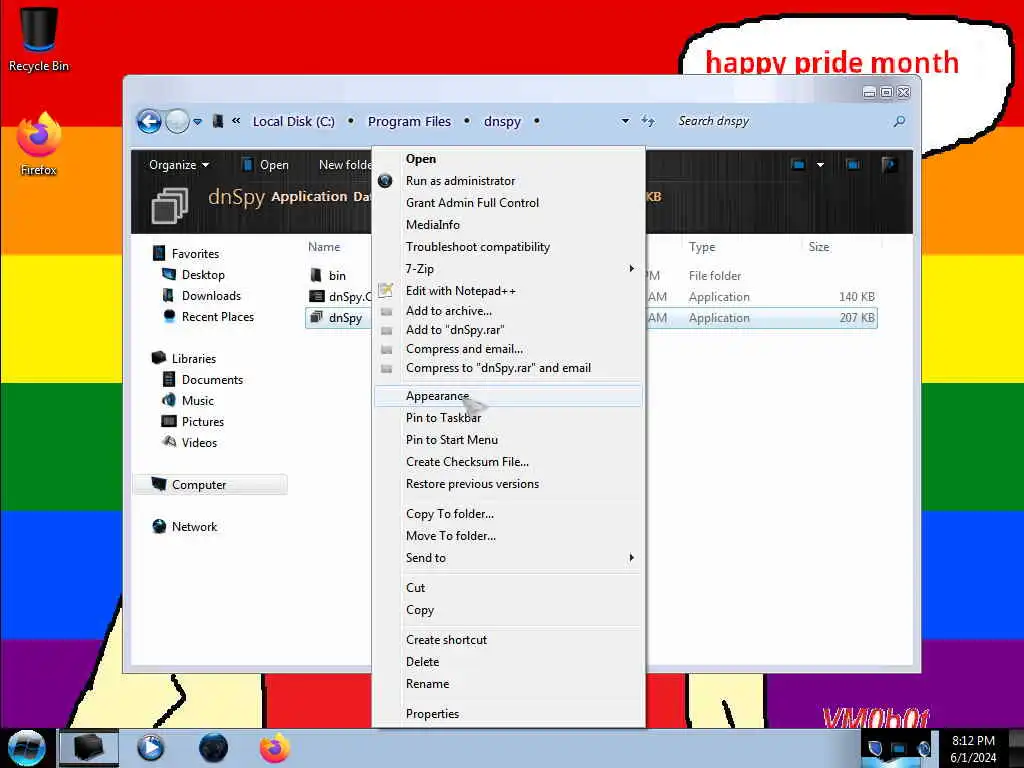Launch Firefox from the desktop icon

(39, 143)
